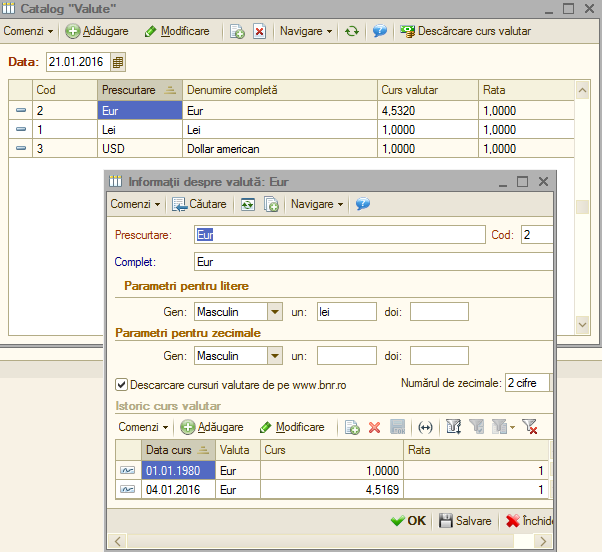Click the Data field showing 21.01.2016
Image resolution: width=602 pixels, height=552 pixels.
point(78,62)
